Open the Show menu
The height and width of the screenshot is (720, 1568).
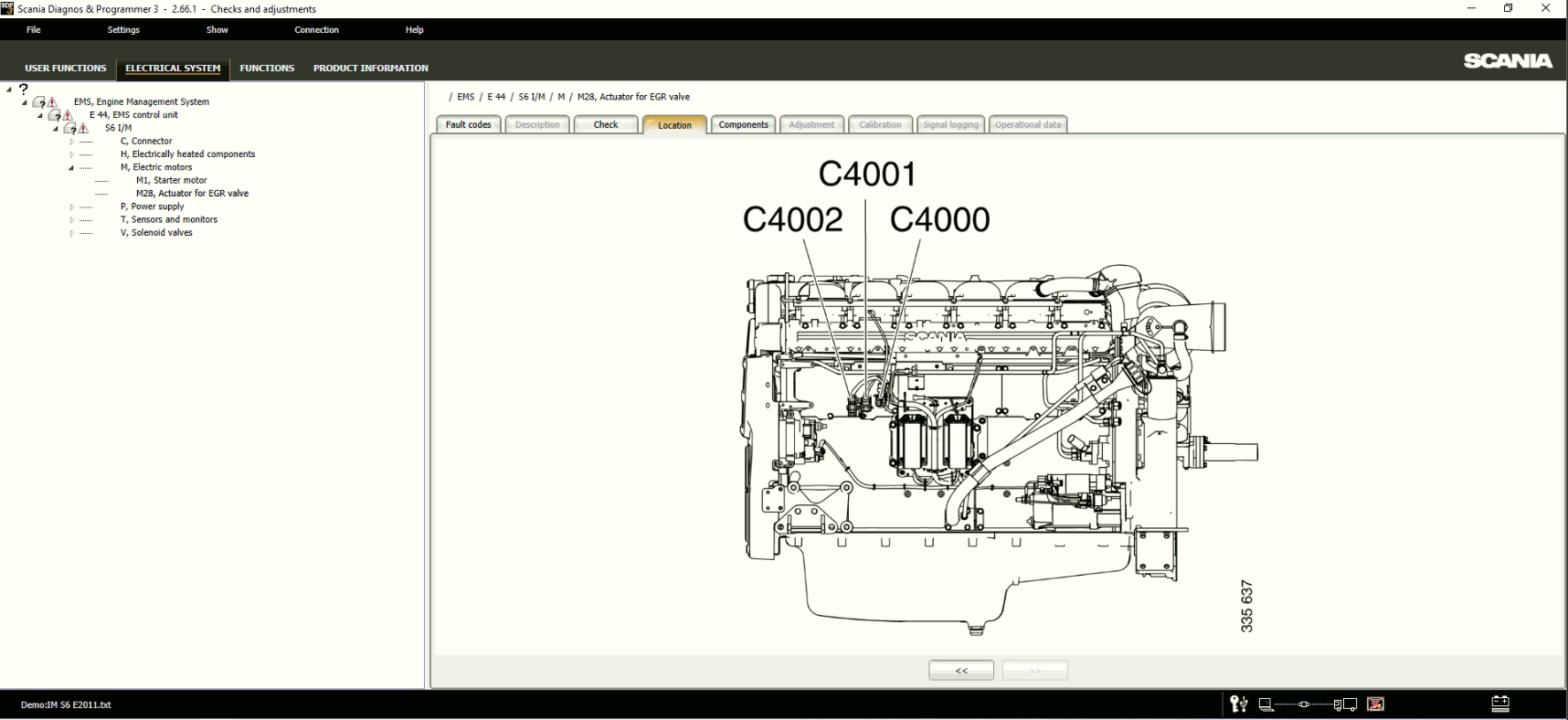(217, 30)
